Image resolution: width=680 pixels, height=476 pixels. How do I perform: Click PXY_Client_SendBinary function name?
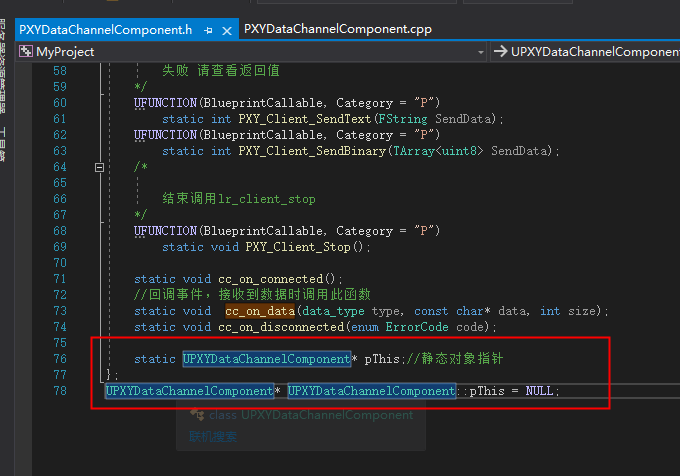[x=312, y=151]
